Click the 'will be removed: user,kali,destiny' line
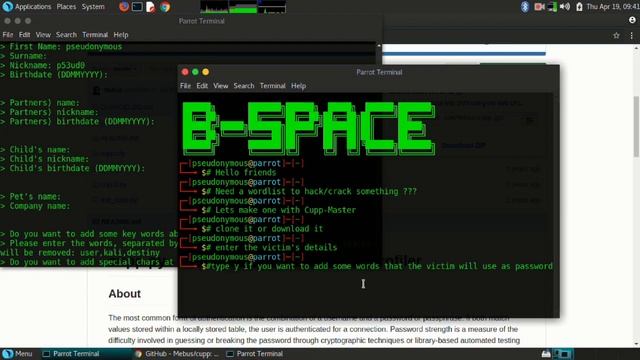This screenshot has width=640, height=360. tap(80, 253)
